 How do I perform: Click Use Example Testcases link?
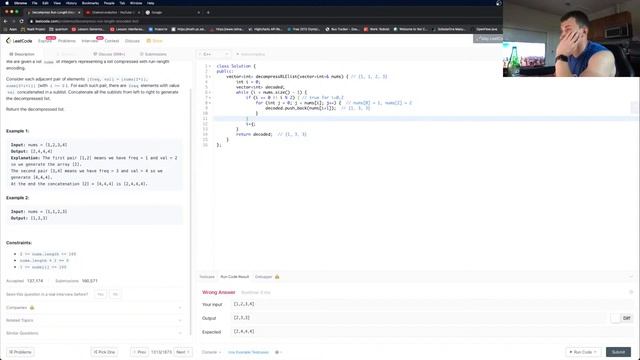click(x=248, y=352)
